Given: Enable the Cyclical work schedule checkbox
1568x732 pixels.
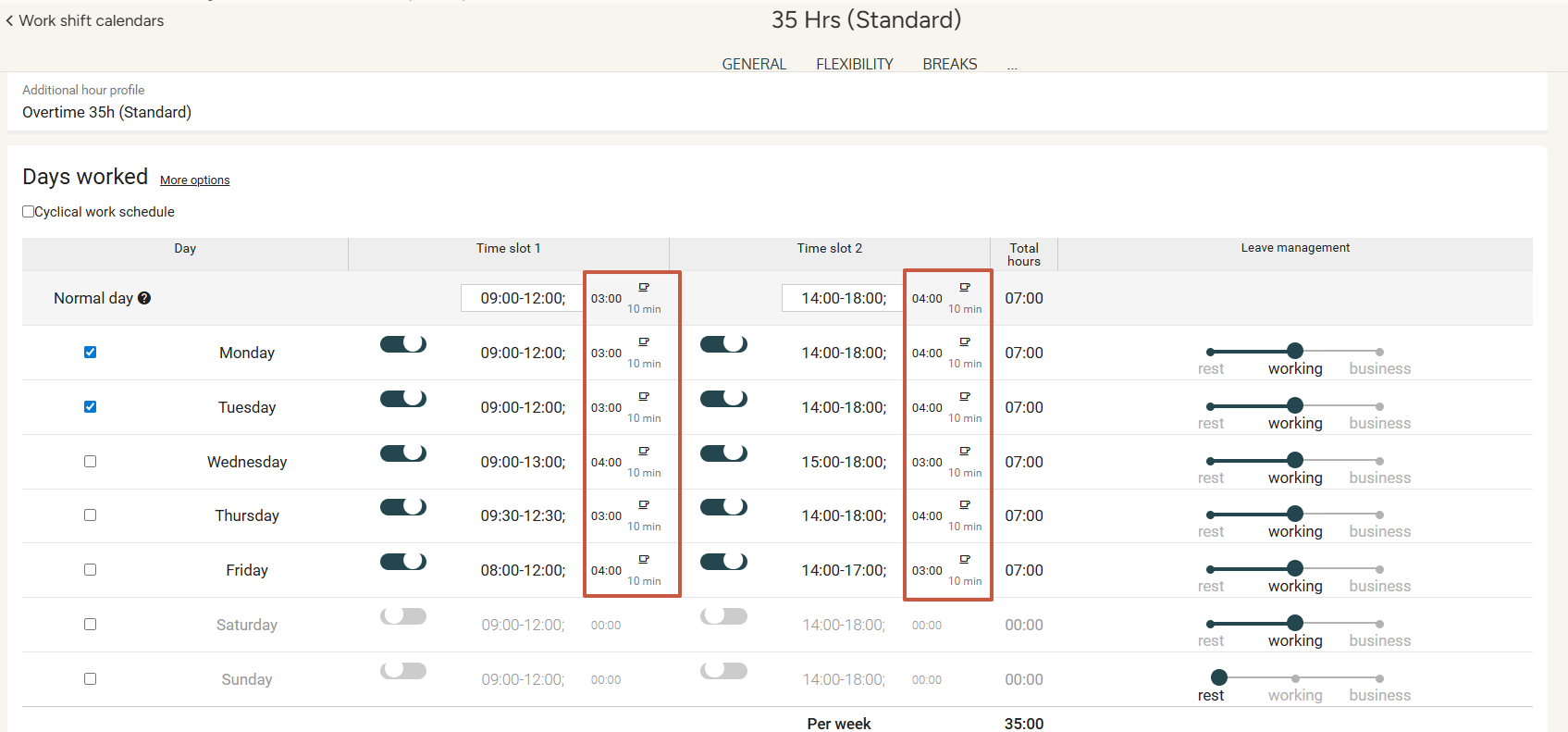Looking at the screenshot, I should pyautogui.click(x=29, y=212).
